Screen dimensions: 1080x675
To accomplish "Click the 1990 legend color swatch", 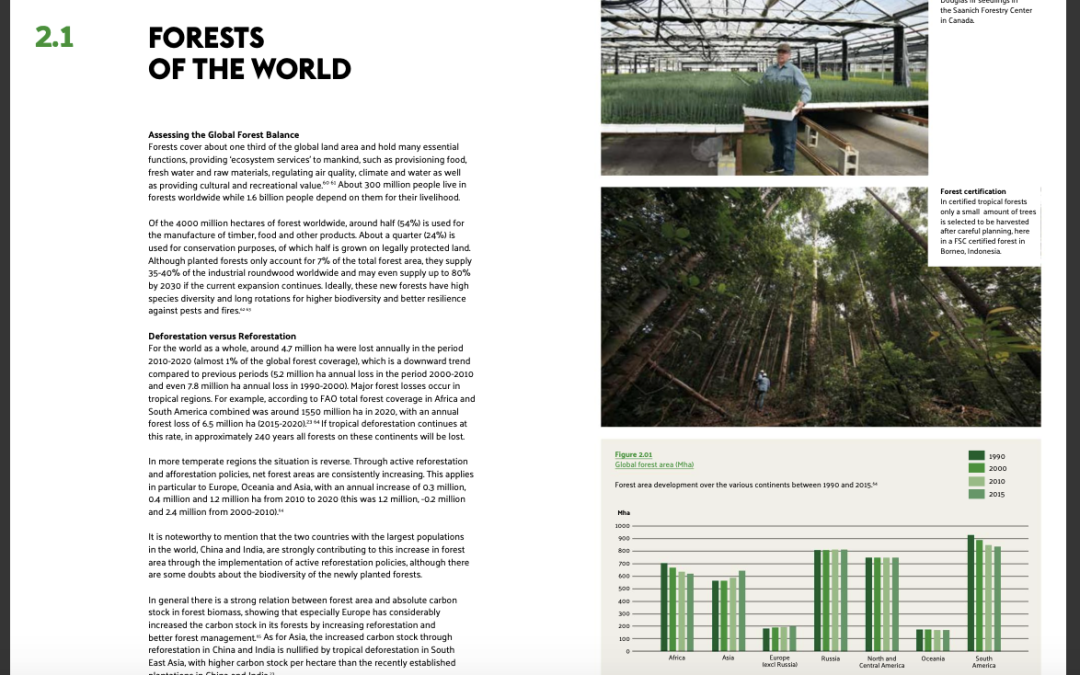I will pos(976,456).
